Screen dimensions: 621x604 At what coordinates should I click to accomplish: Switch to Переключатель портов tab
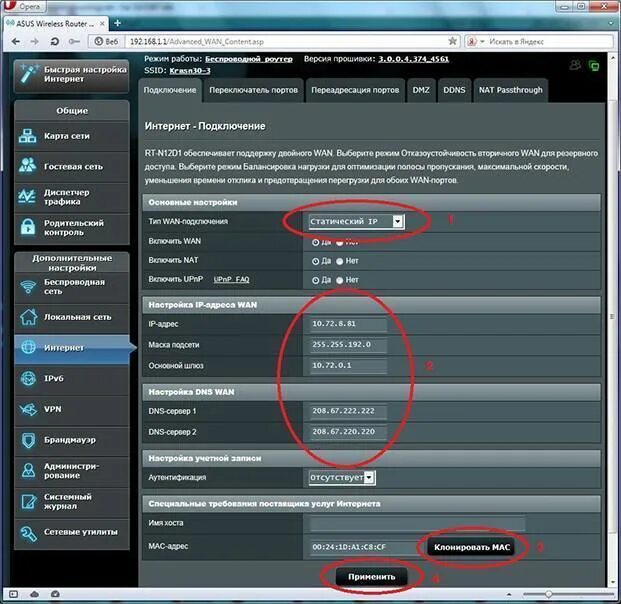[253, 90]
